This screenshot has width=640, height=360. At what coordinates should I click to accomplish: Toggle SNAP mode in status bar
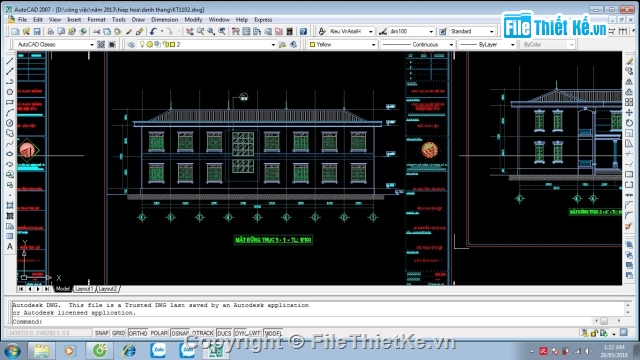pos(102,333)
